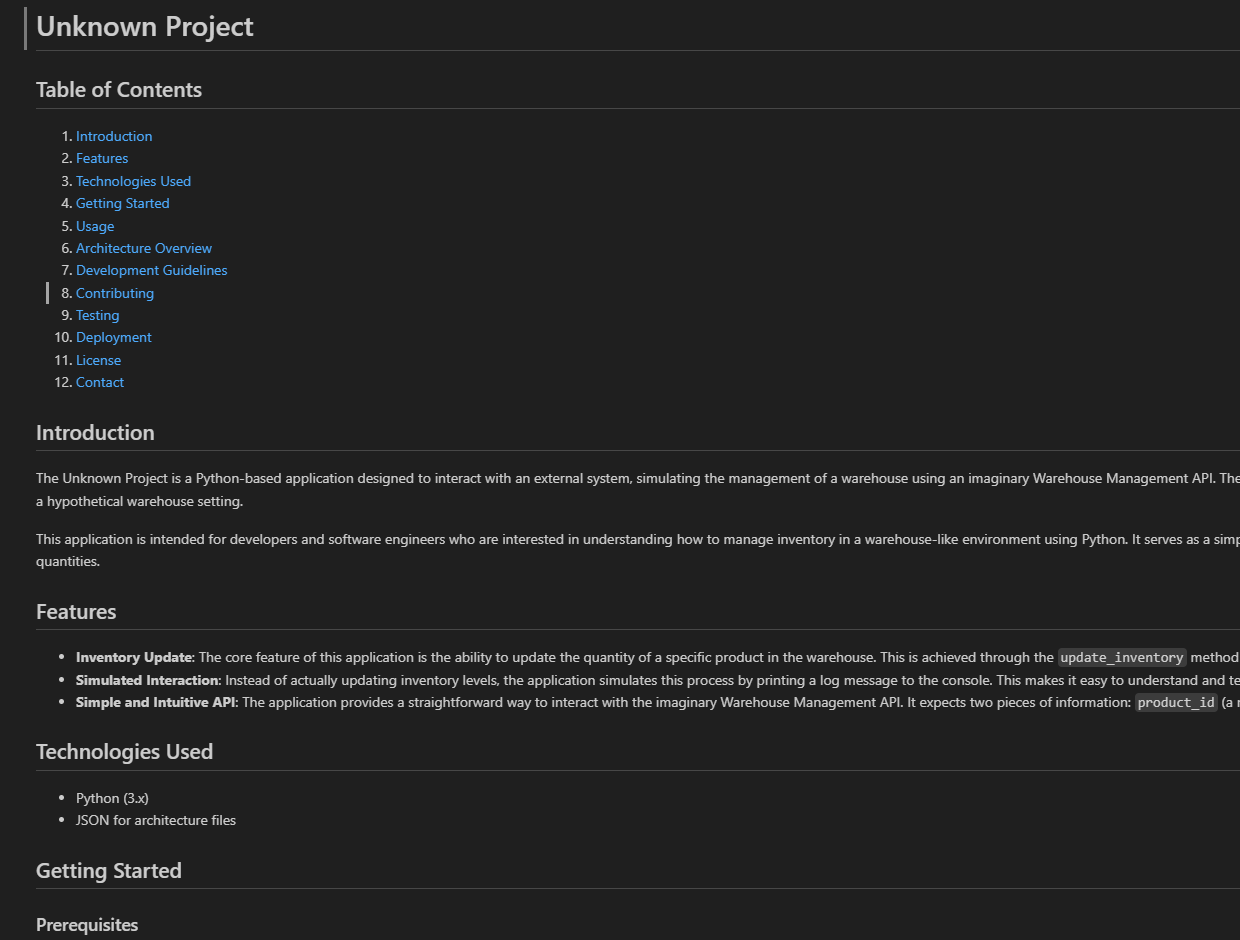This screenshot has height=940, width=1240.
Task: Open the Introduction table of contents link
Action: click(x=114, y=136)
